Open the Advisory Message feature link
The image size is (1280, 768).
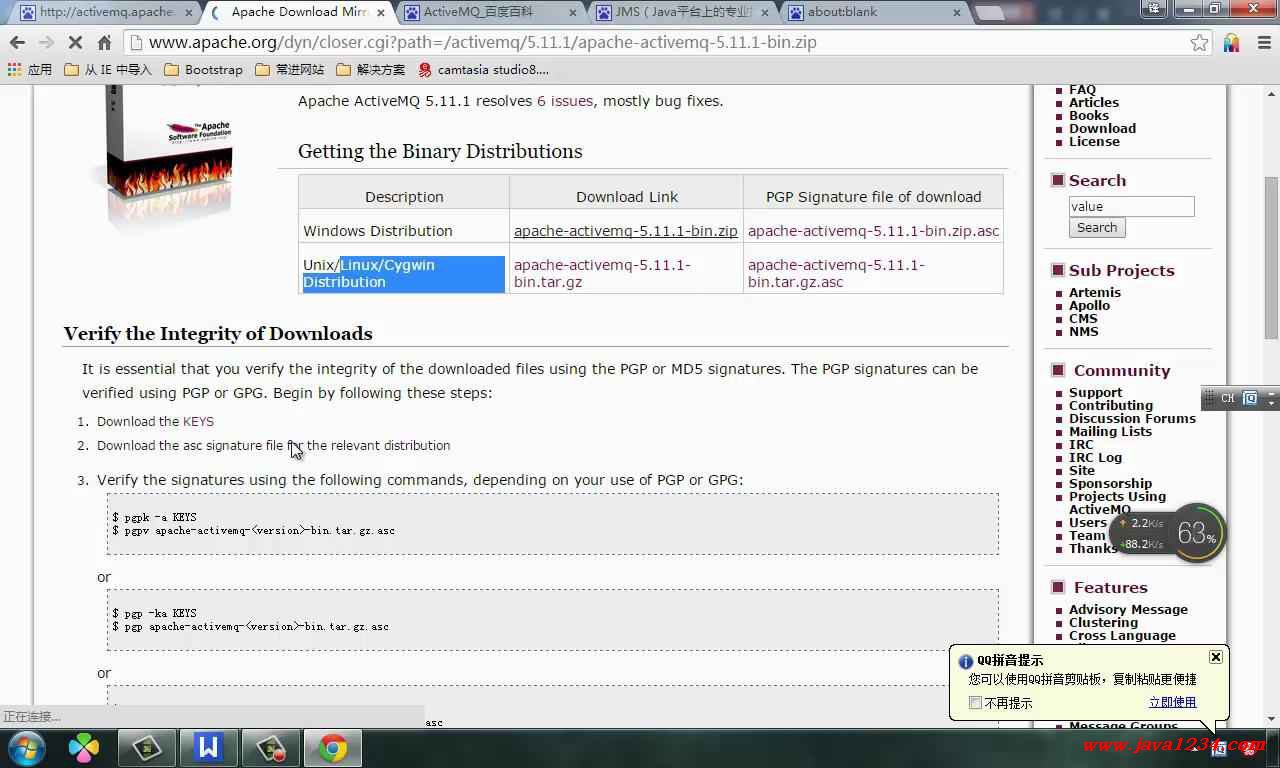[x=1128, y=610]
